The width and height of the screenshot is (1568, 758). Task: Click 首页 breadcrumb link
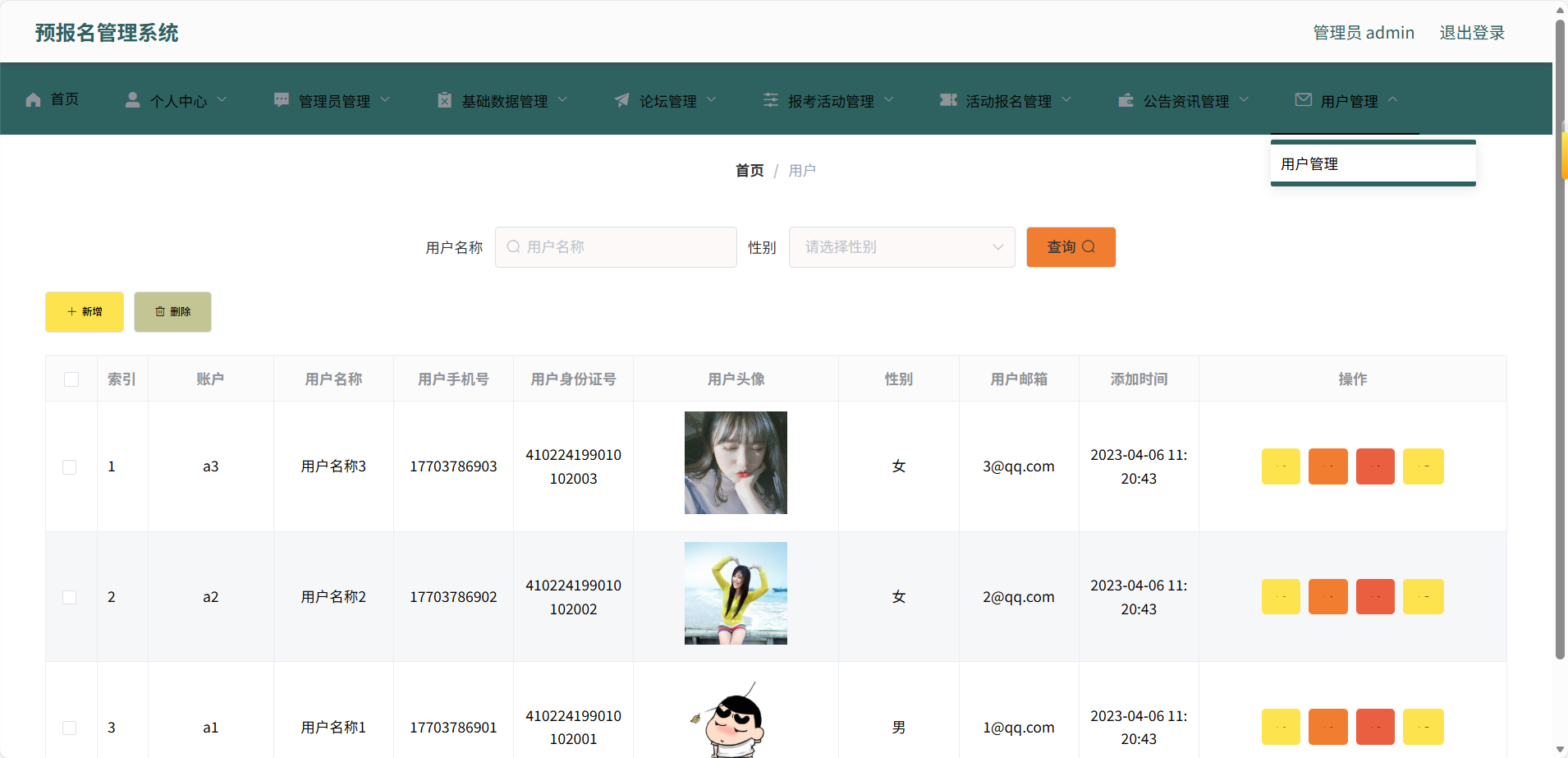pos(750,171)
